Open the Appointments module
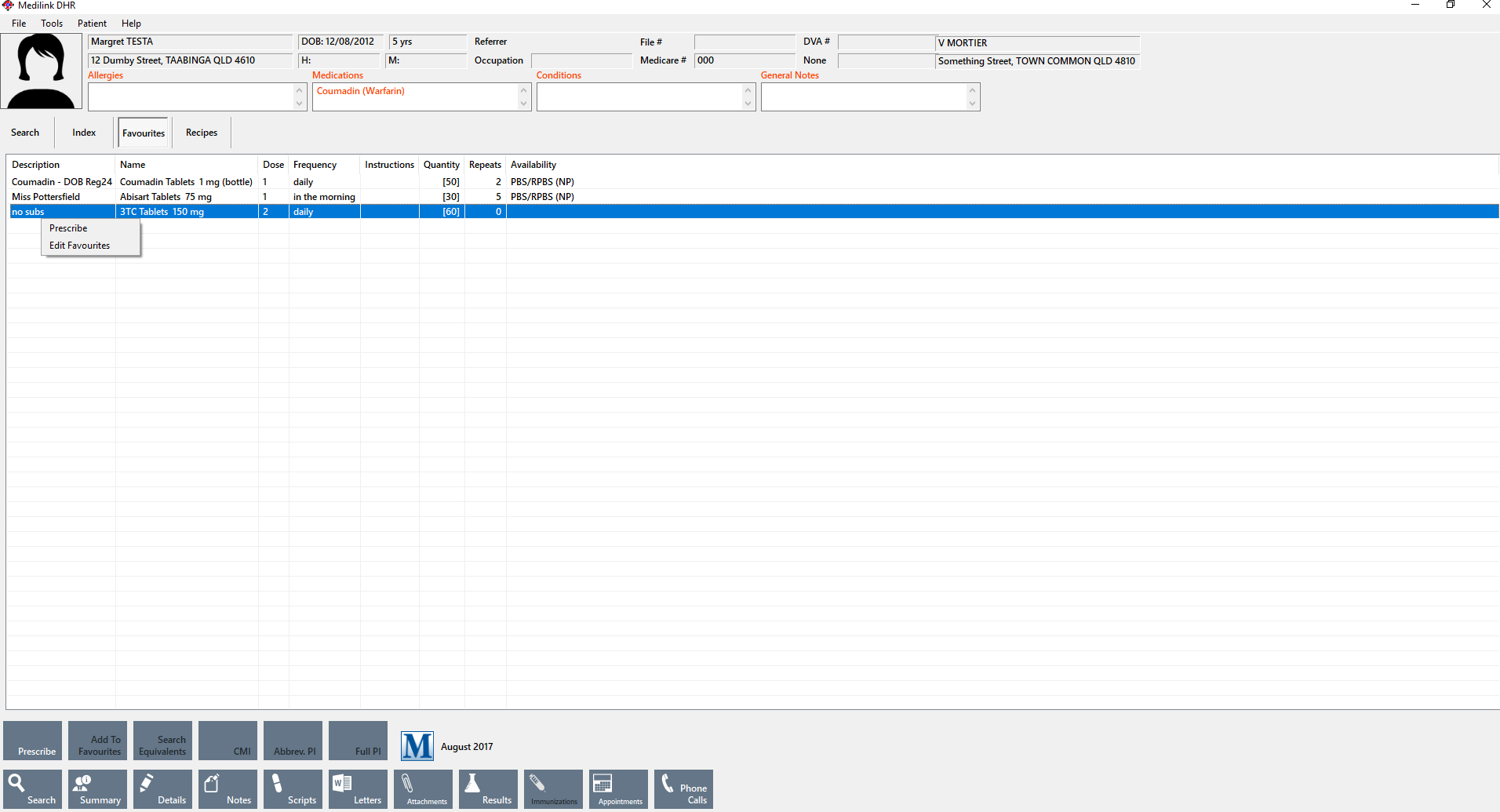 tap(618, 788)
